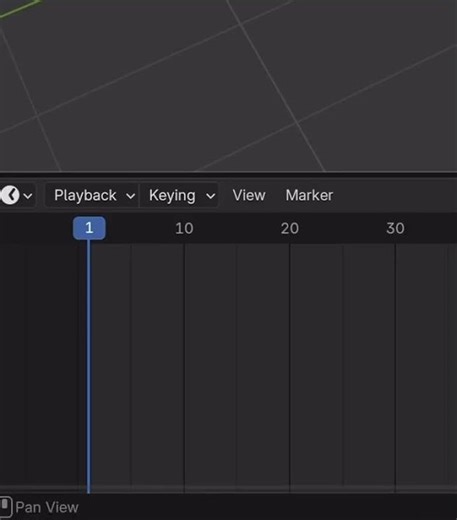
Task: Click the Pan View status bar hint
Action: (47, 508)
